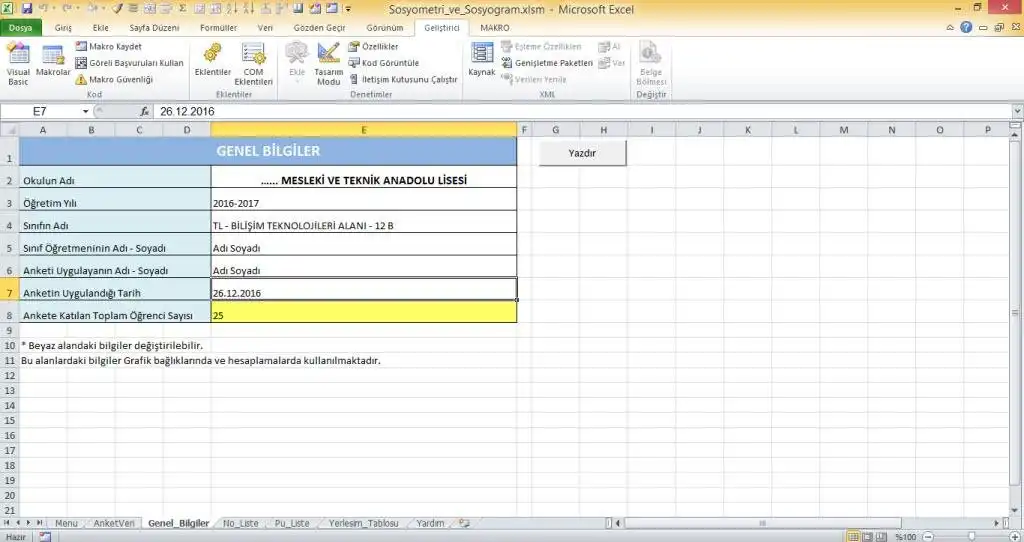Viewport: 1024px width, 542px height.
Task: Toggle Göreli Başvuruları Kullan option
Action: pos(129,63)
